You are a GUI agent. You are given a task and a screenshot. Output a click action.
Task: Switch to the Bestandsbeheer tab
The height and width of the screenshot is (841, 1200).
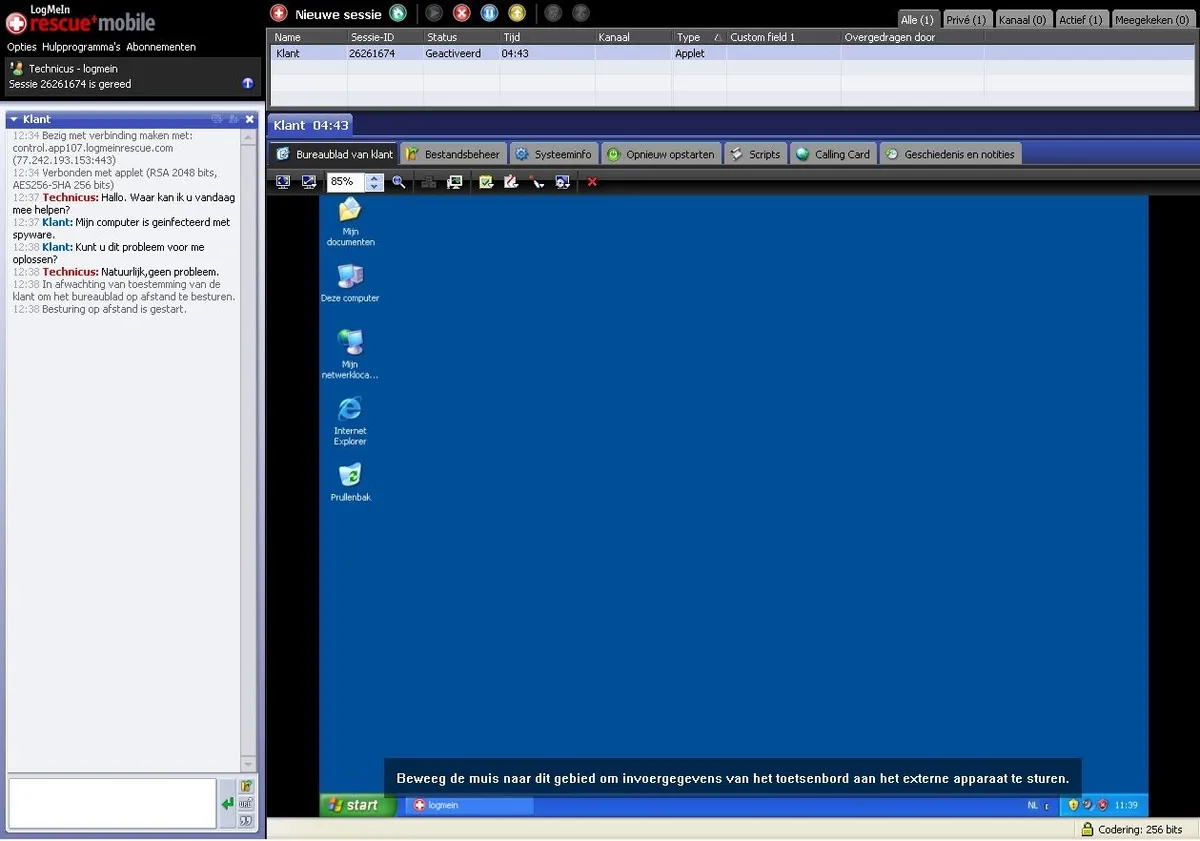click(x=453, y=154)
